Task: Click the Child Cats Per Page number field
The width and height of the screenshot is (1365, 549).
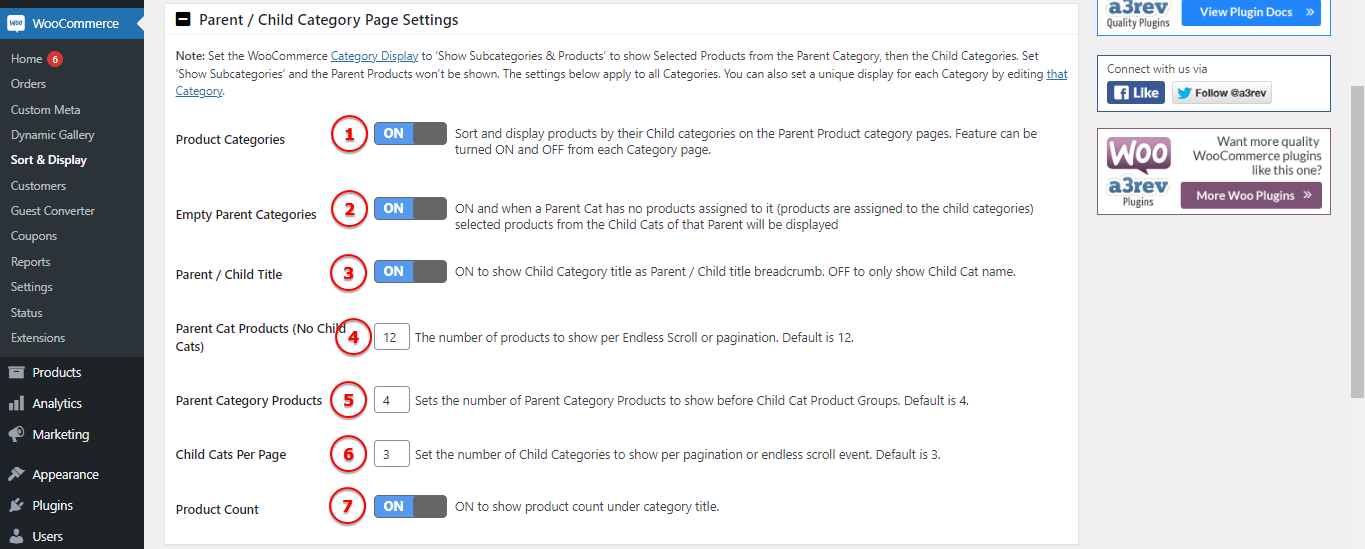Action: [391, 454]
